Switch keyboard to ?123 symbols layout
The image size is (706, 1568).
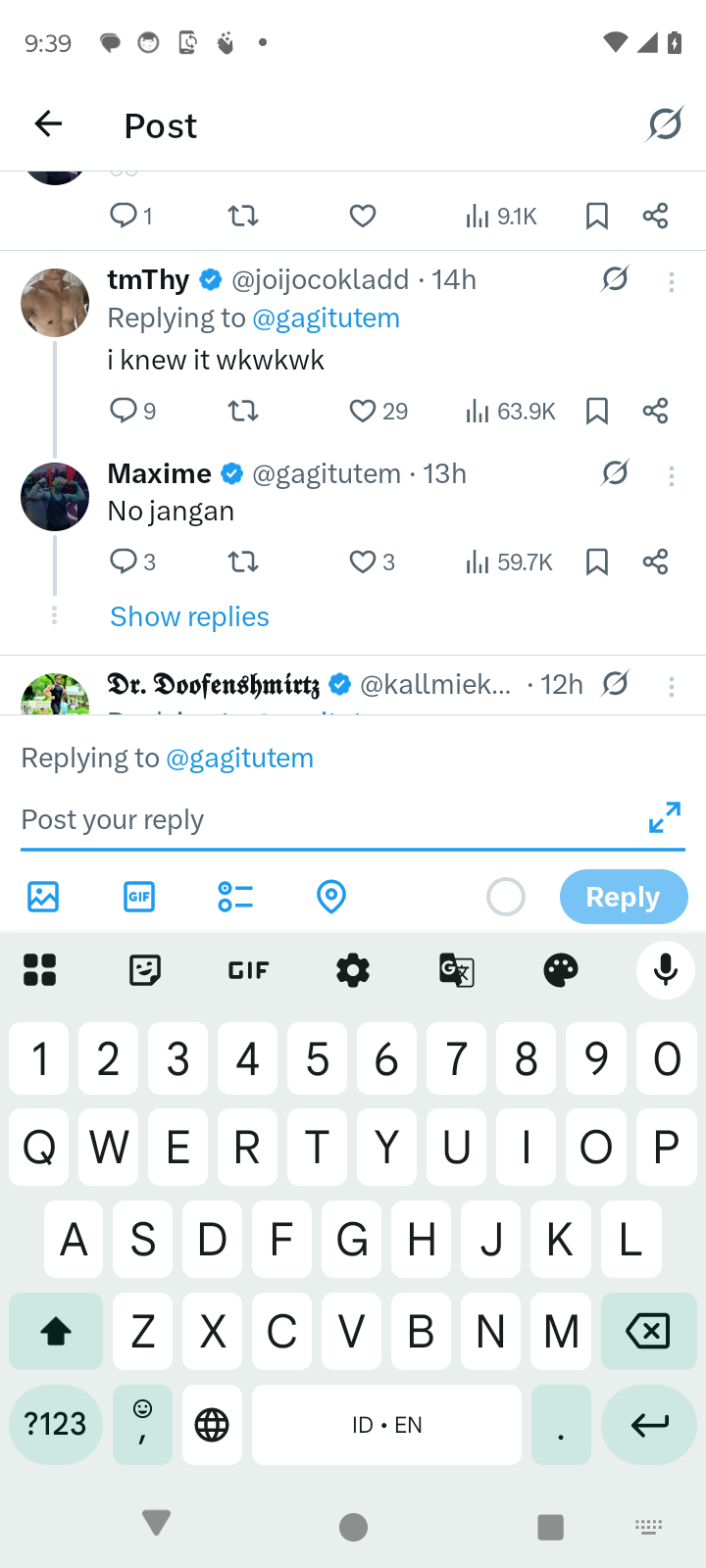55,1424
